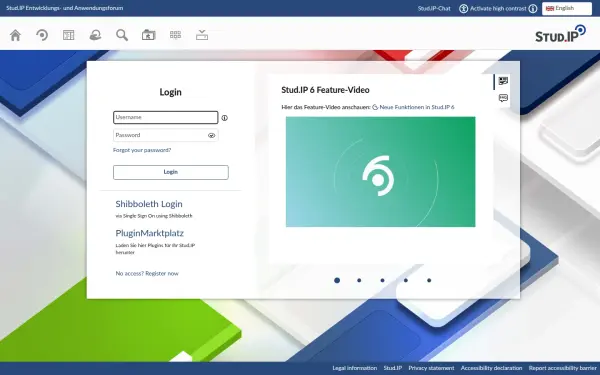Click the swirl icon before Neue Funktionen link
Screen dimensions: 600x375
click(375, 108)
